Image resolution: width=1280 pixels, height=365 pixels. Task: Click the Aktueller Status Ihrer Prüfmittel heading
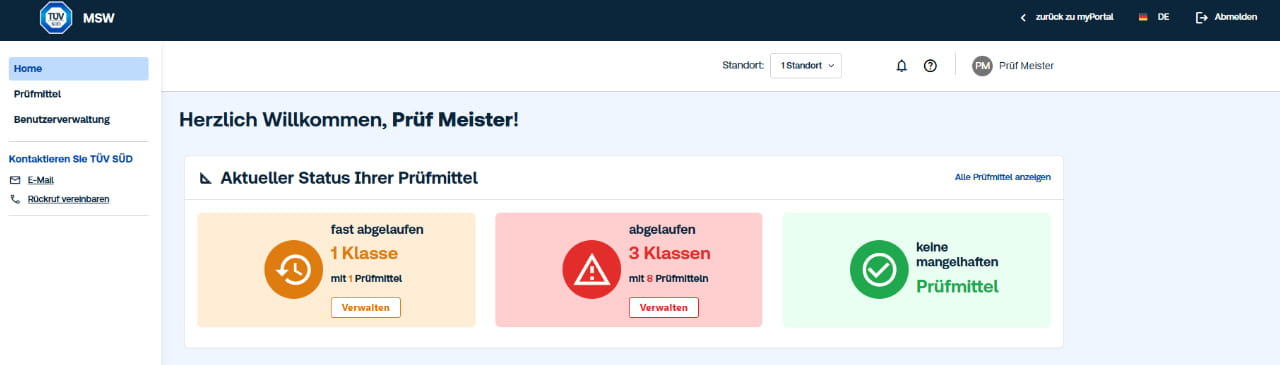coord(349,178)
